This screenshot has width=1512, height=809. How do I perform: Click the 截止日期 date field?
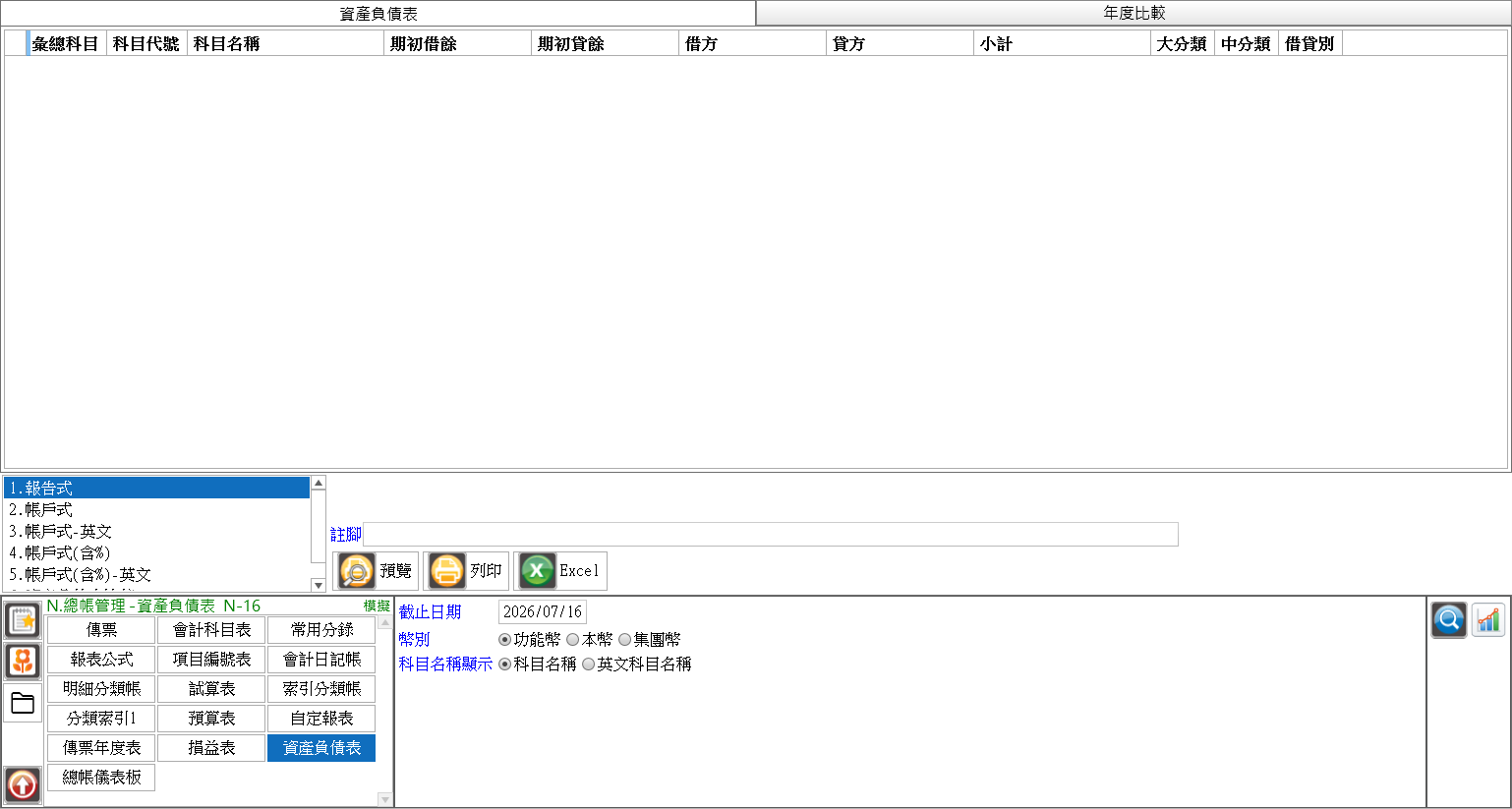(x=543, y=612)
